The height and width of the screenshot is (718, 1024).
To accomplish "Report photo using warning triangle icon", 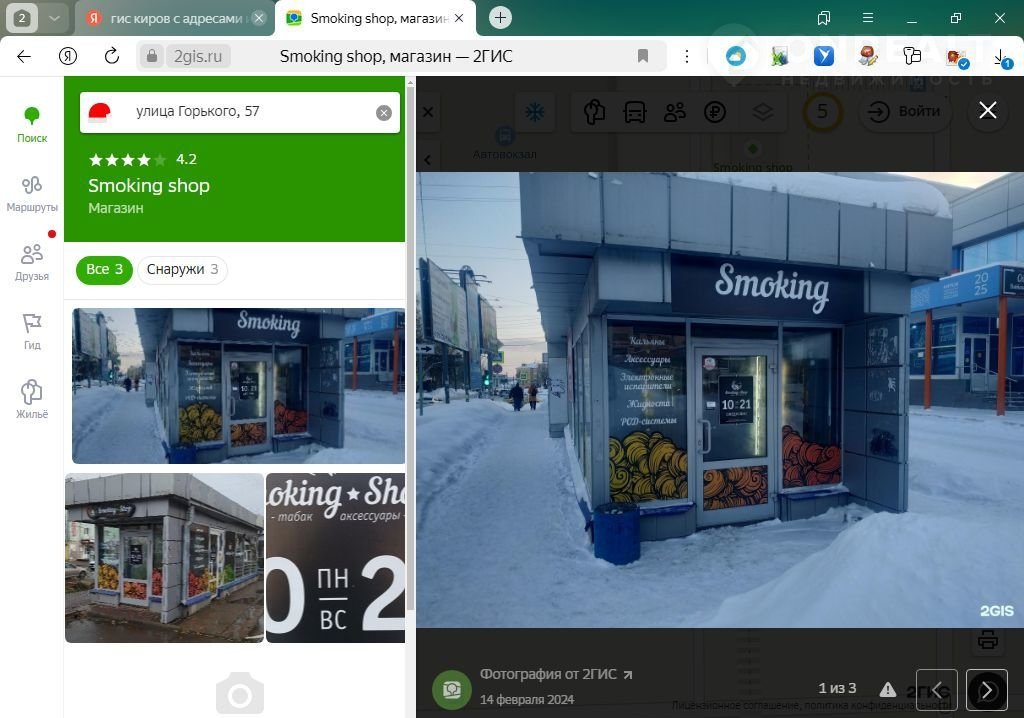I will 887,689.
